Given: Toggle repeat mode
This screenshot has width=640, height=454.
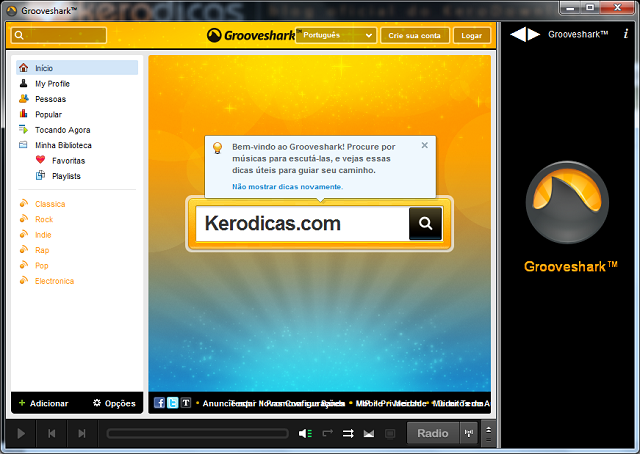Looking at the screenshot, I should click(x=328, y=433).
